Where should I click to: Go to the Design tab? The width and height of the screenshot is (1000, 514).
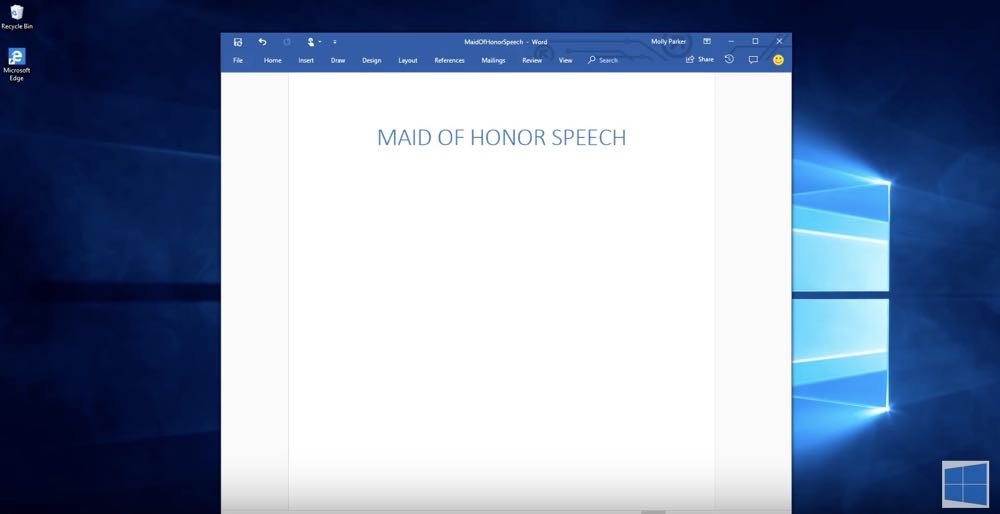372,61
